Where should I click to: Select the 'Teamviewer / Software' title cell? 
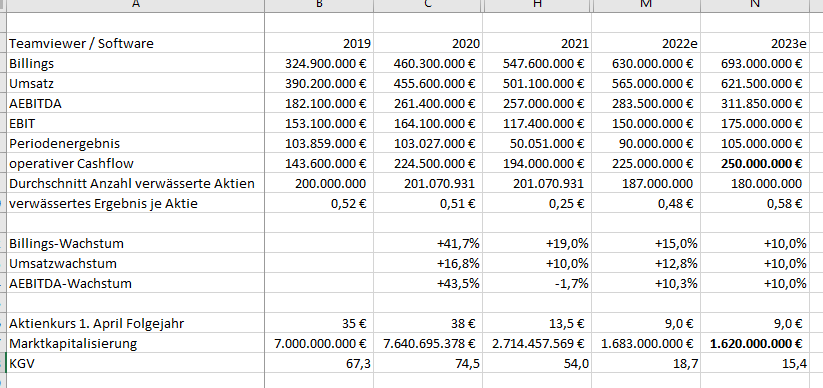(x=135, y=43)
